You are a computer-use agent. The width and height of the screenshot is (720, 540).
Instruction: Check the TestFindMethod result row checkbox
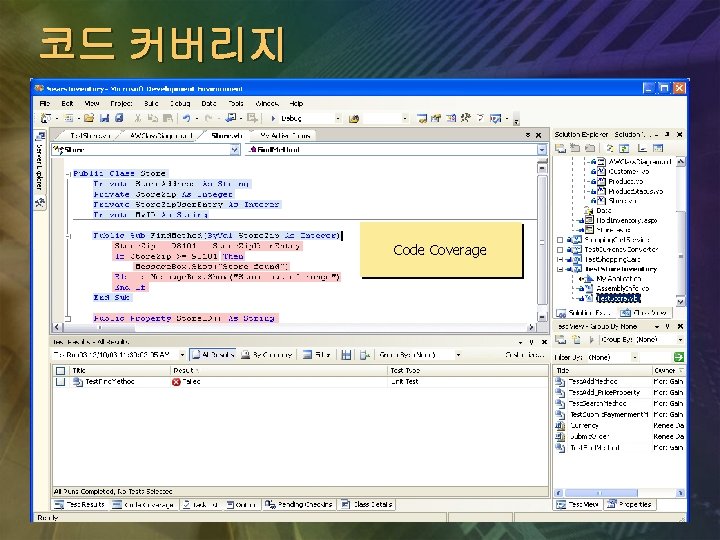coord(60,382)
